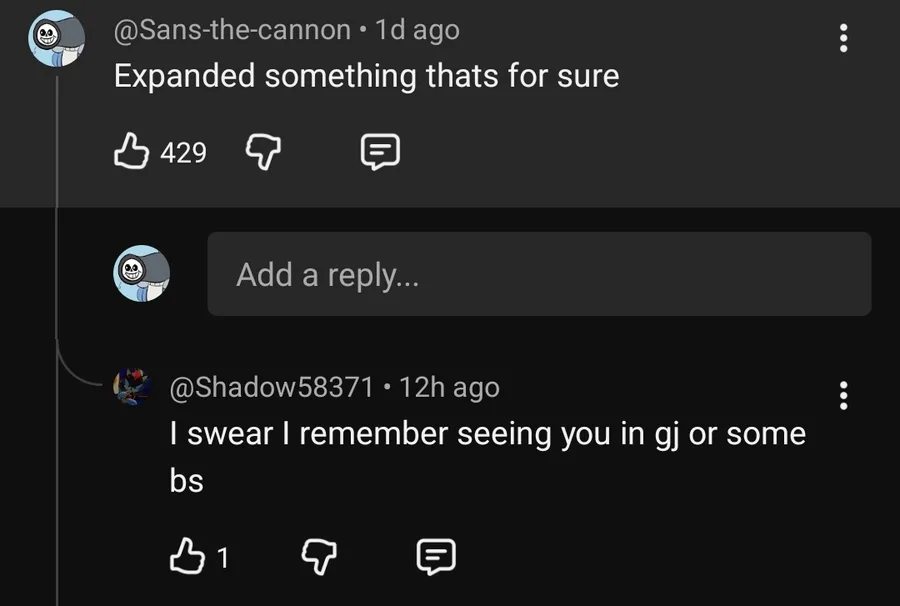Click the "12h ago" timestamp
900x606 pixels.
449,387
